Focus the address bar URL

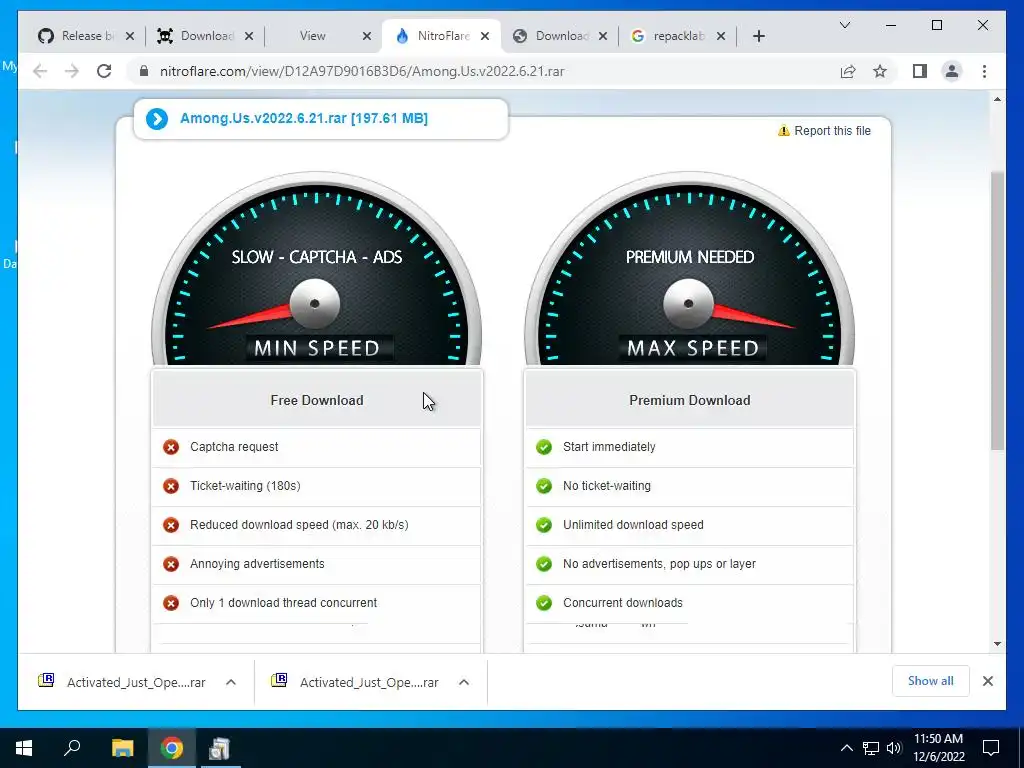pyautogui.click(x=362, y=71)
